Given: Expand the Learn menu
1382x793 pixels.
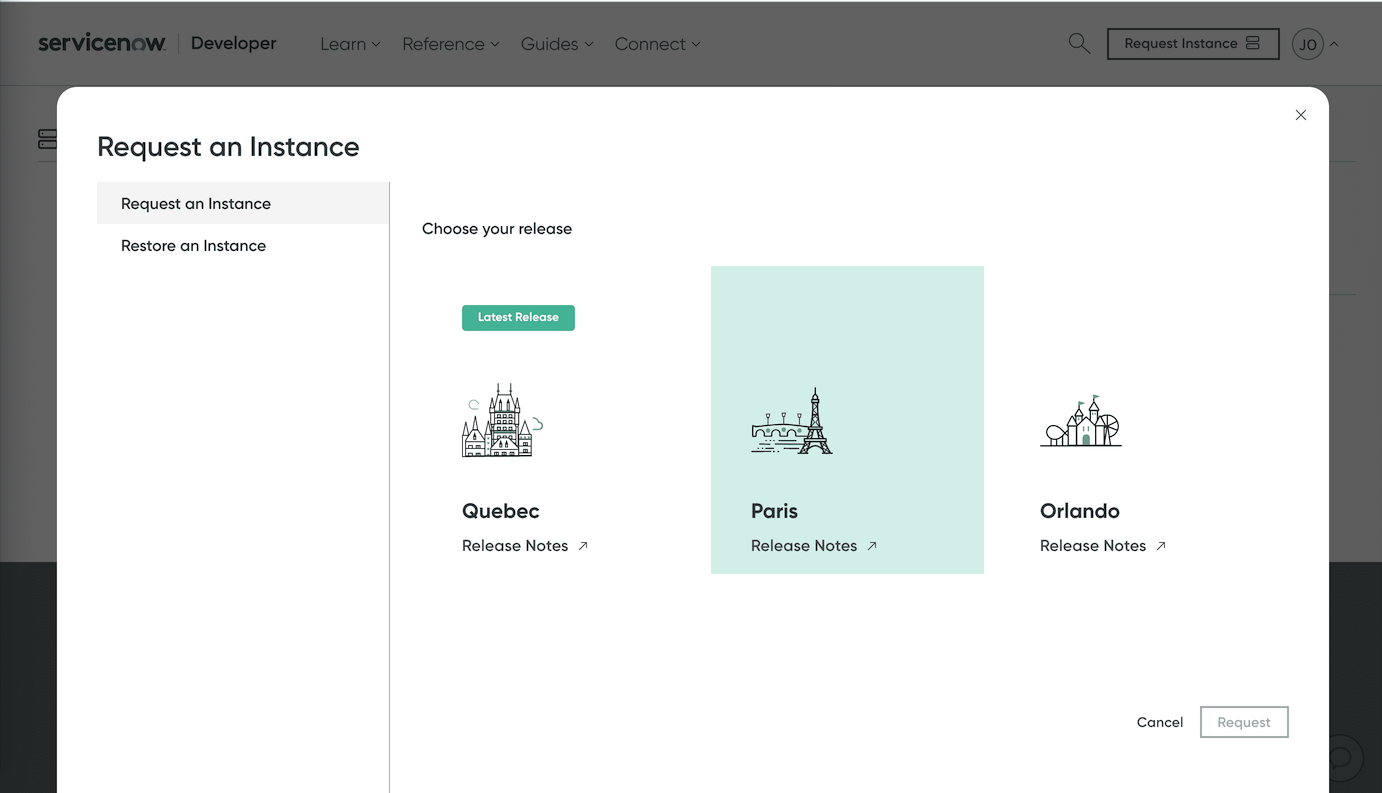Looking at the screenshot, I should coord(350,44).
